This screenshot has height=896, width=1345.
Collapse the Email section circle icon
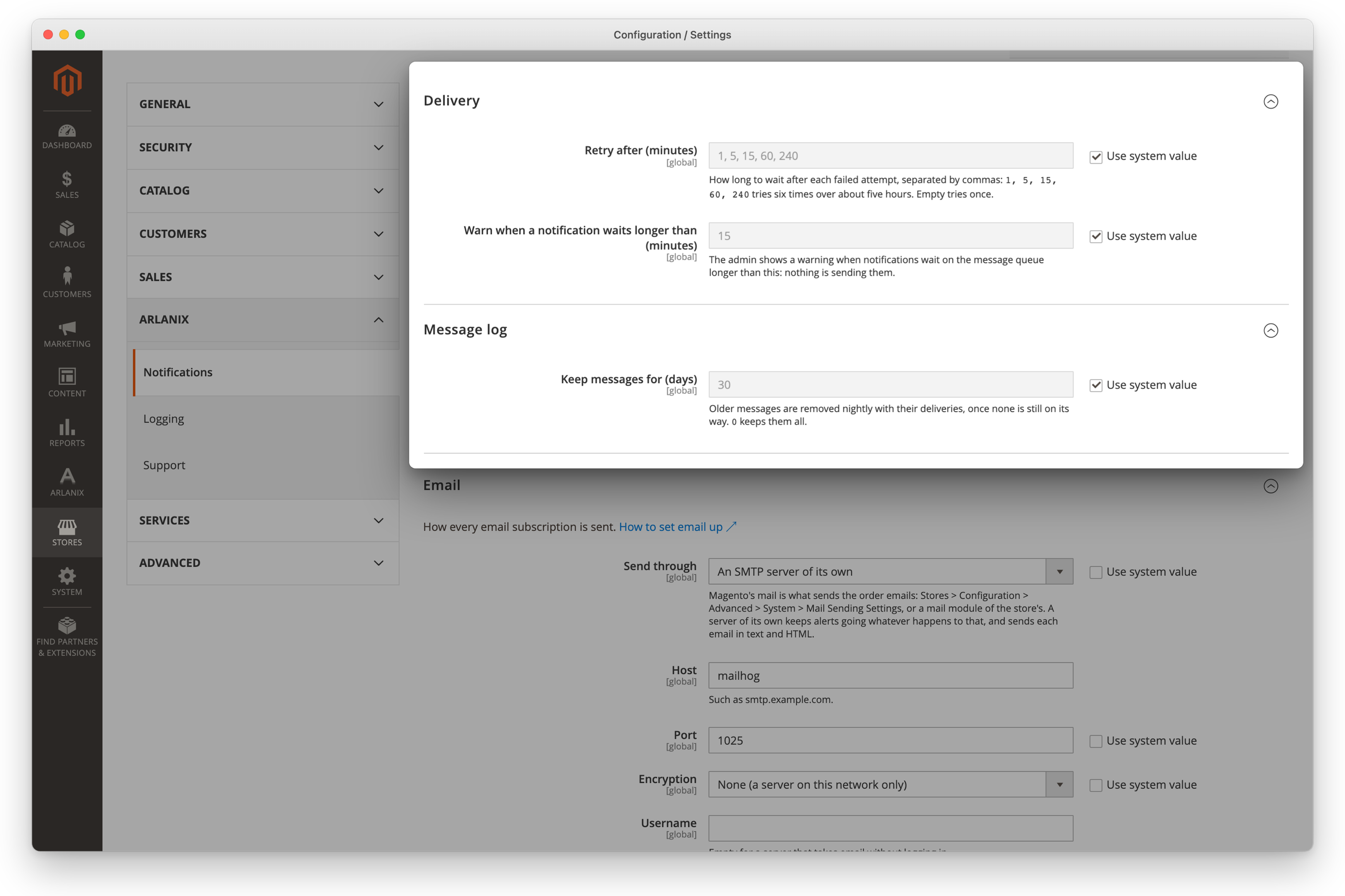1270,486
